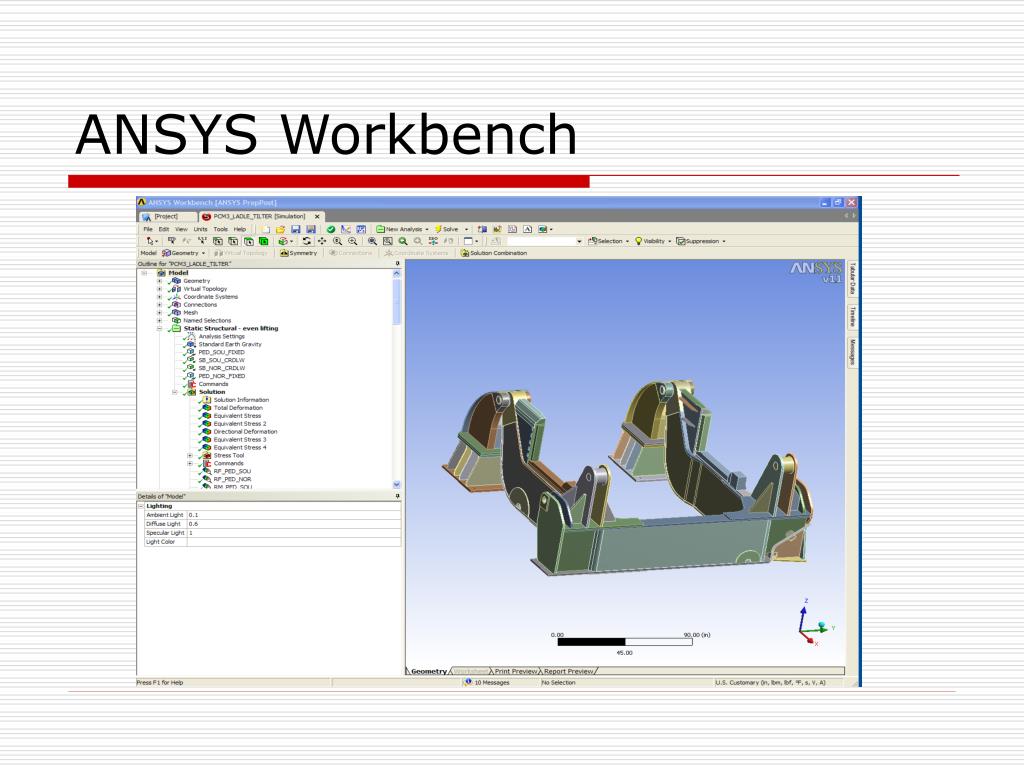Open the Tools menu
The height and width of the screenshot is (768, 1024).
[x=221, y=229]
